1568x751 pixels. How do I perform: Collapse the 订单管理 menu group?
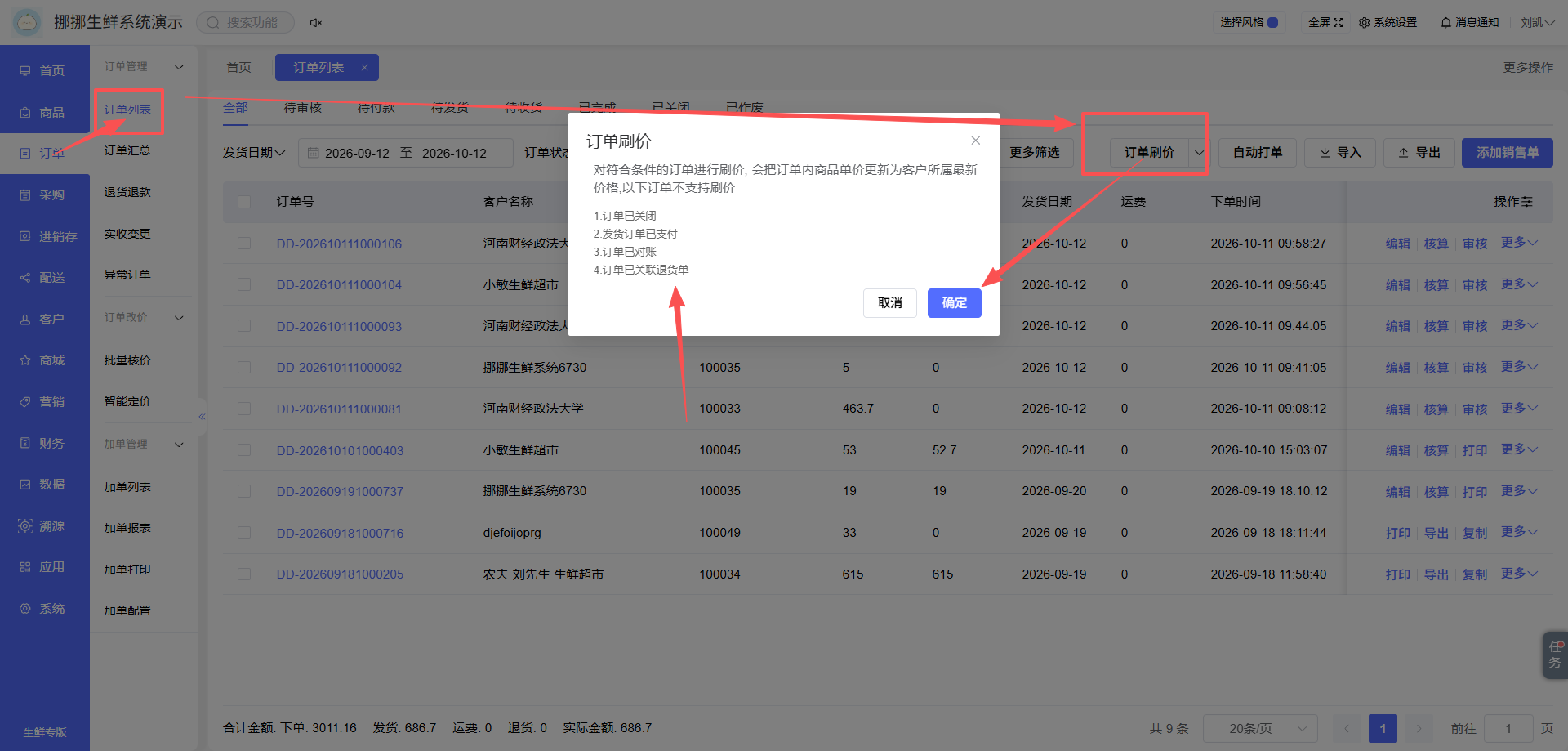[179, 67]
